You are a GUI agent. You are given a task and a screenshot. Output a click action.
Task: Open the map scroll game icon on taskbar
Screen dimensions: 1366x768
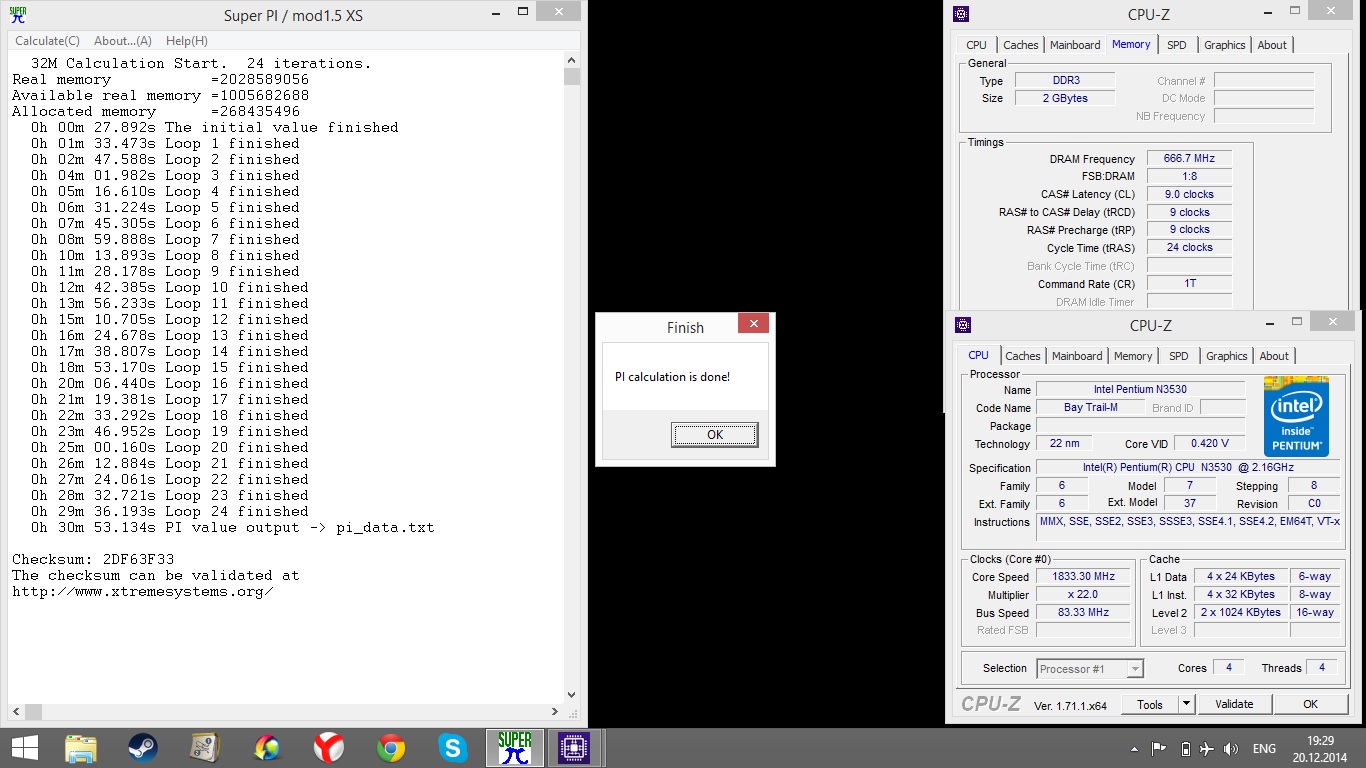click(205, 748)
